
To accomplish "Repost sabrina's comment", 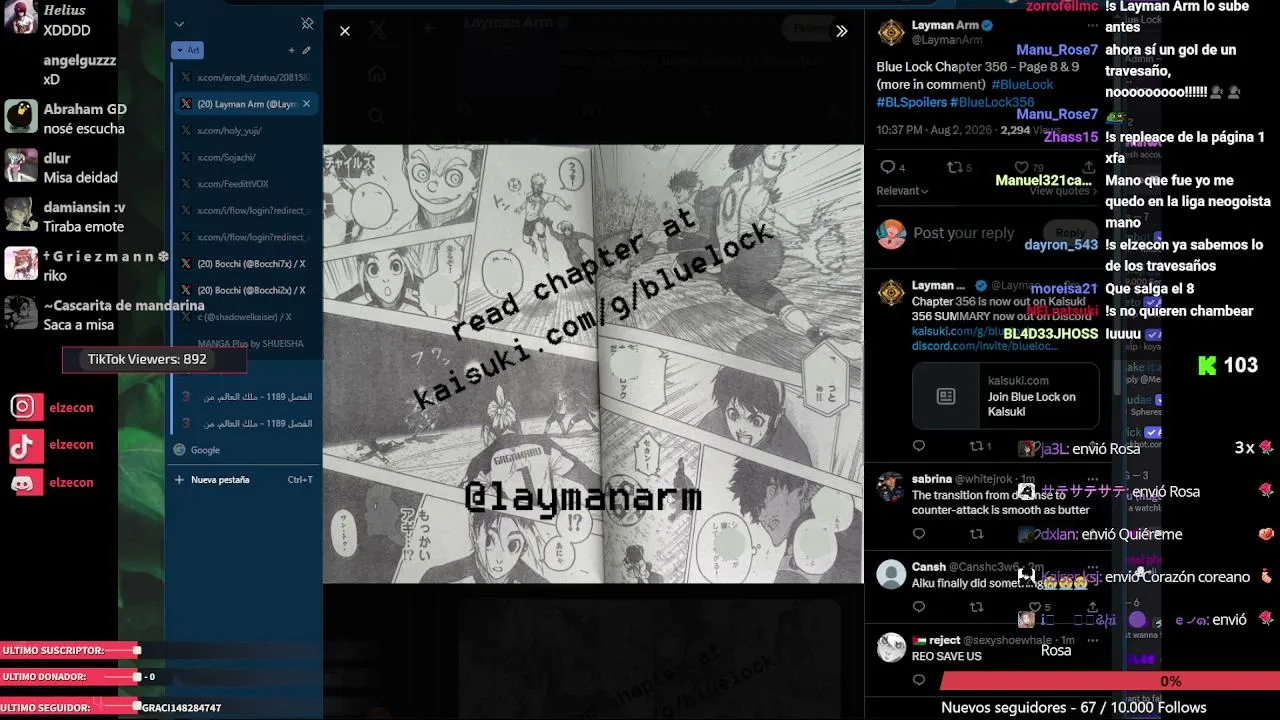I will (x=976, y=534).
